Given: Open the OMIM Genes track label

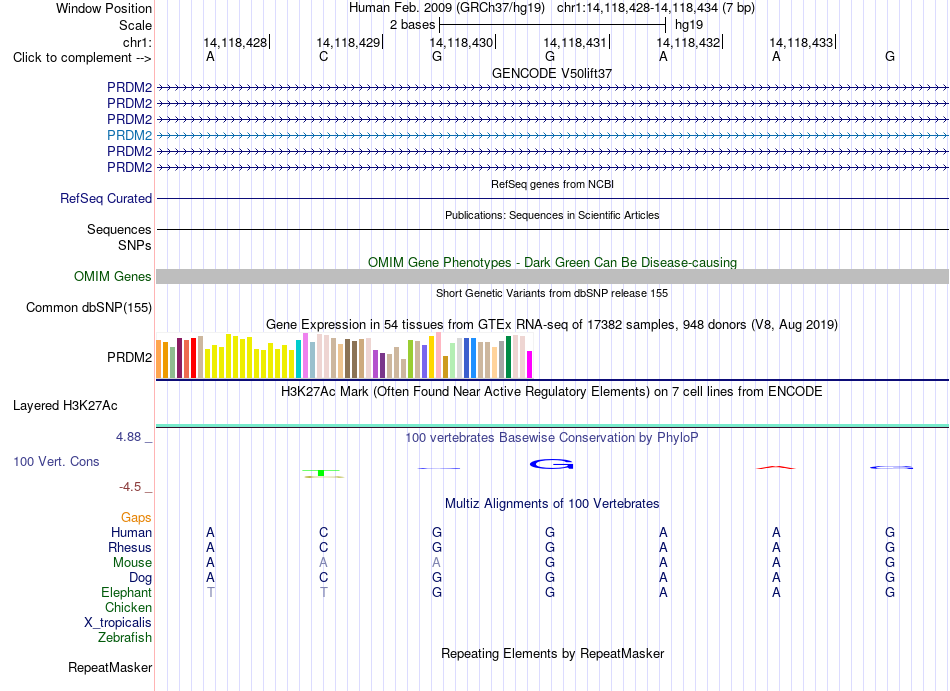Looking at the screenshot, I should [x=113, y=277].
